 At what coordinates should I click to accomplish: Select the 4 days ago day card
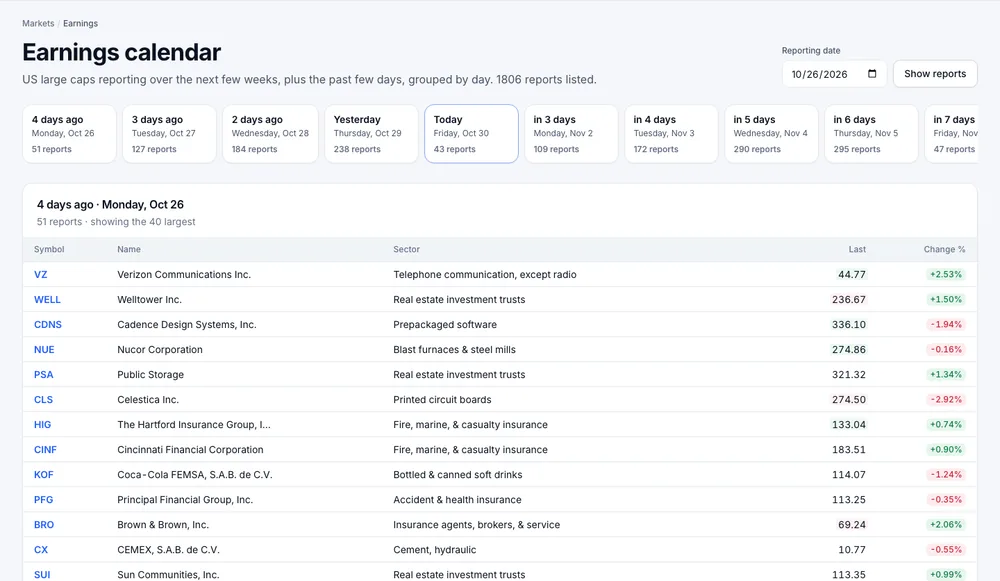(70, 134)
